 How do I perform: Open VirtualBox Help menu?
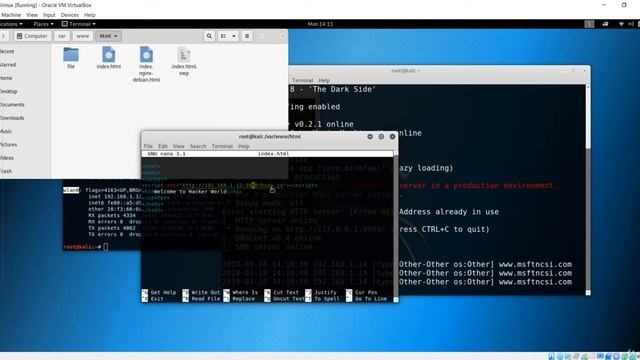click(x=89, y=15)
